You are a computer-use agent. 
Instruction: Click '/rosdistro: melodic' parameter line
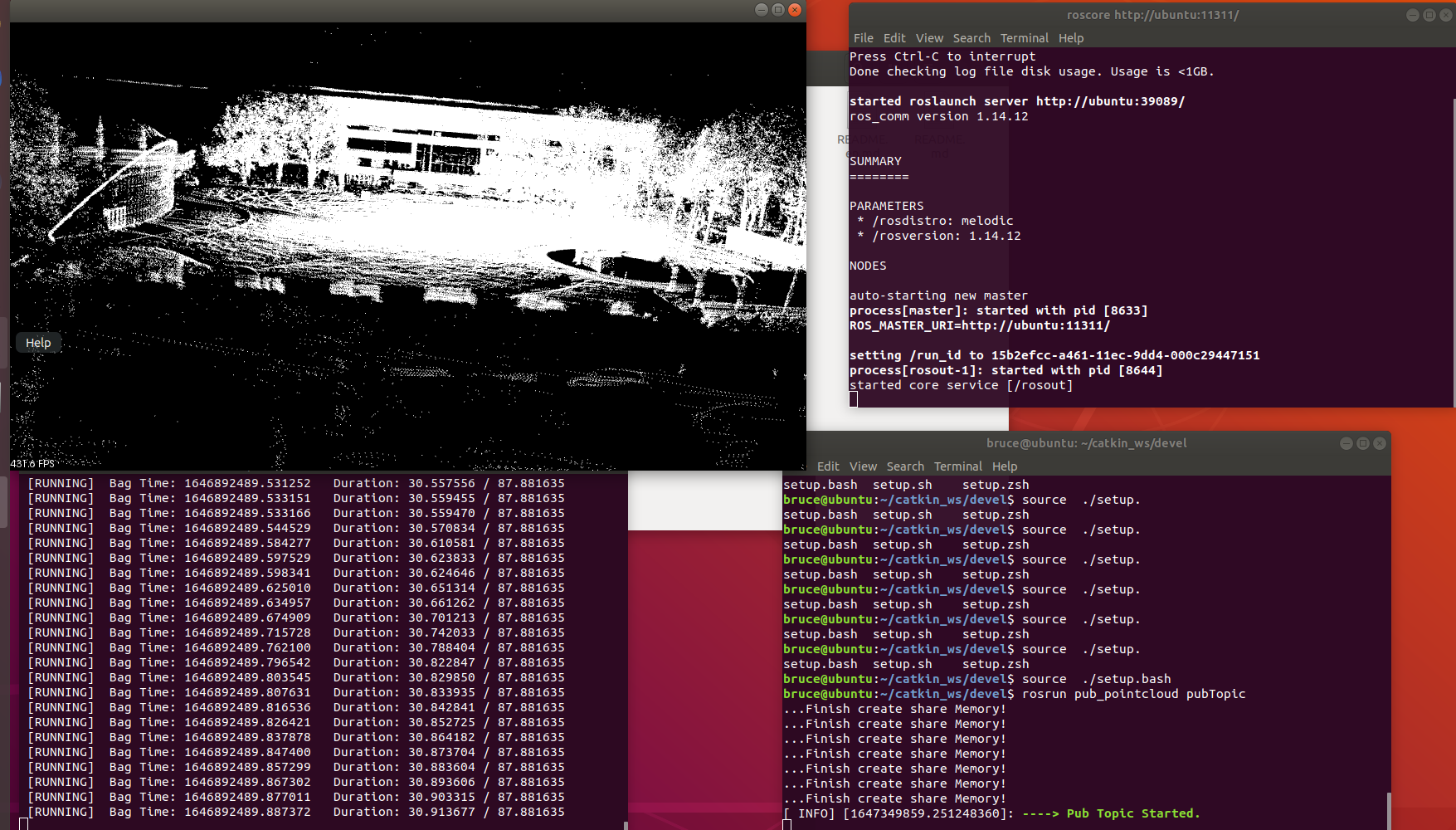[x=935, y=221]
